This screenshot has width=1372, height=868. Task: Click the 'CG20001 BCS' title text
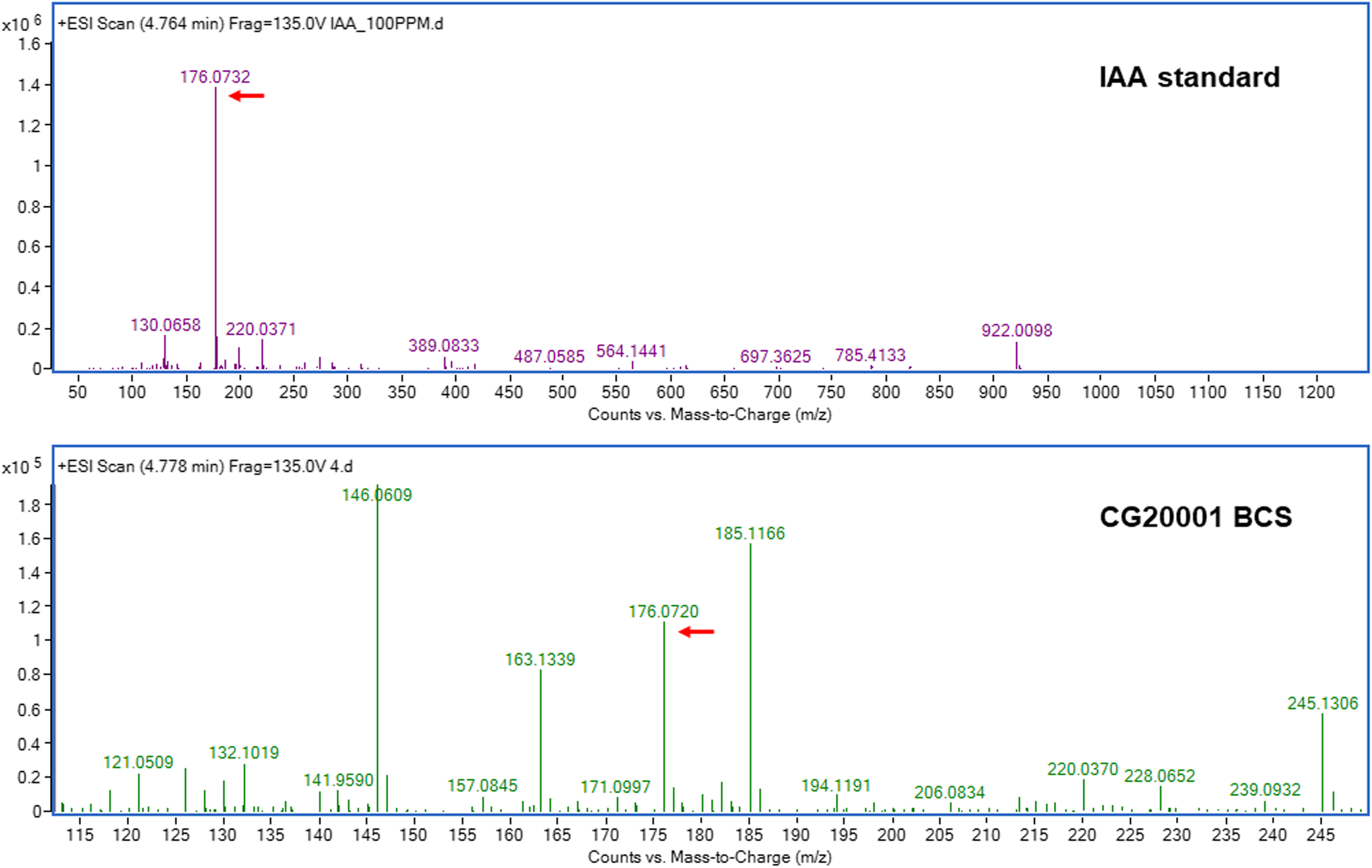coord(1196,518)
